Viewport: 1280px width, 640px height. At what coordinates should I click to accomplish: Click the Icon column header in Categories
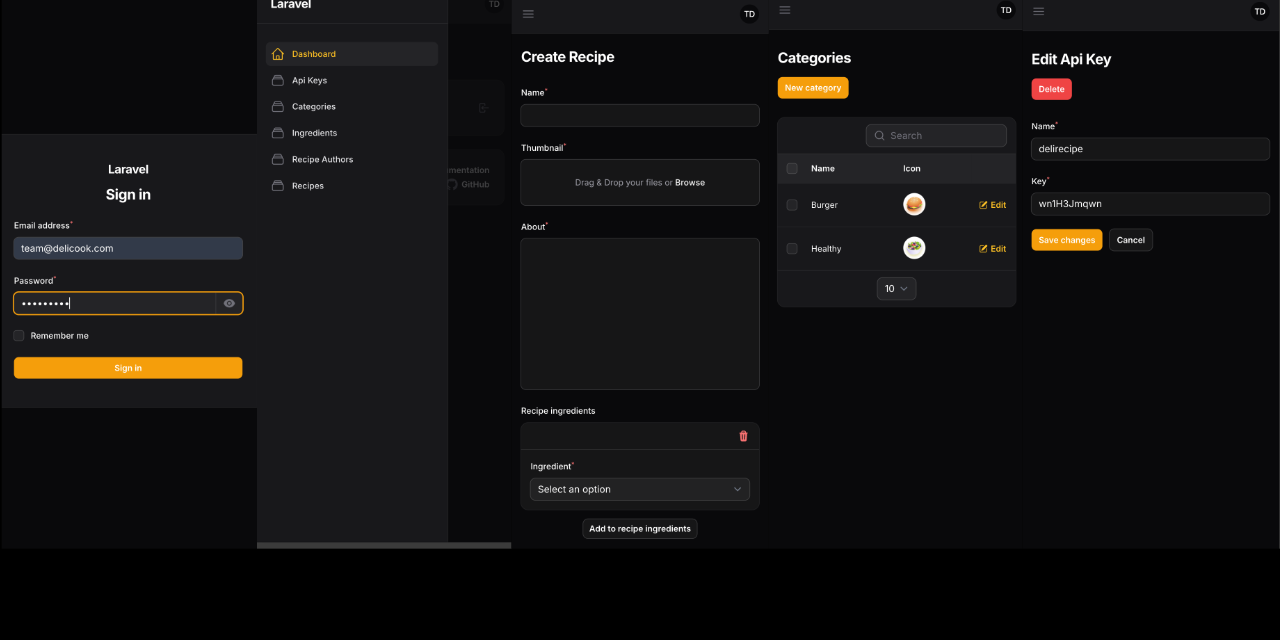[x=912, y=169]
